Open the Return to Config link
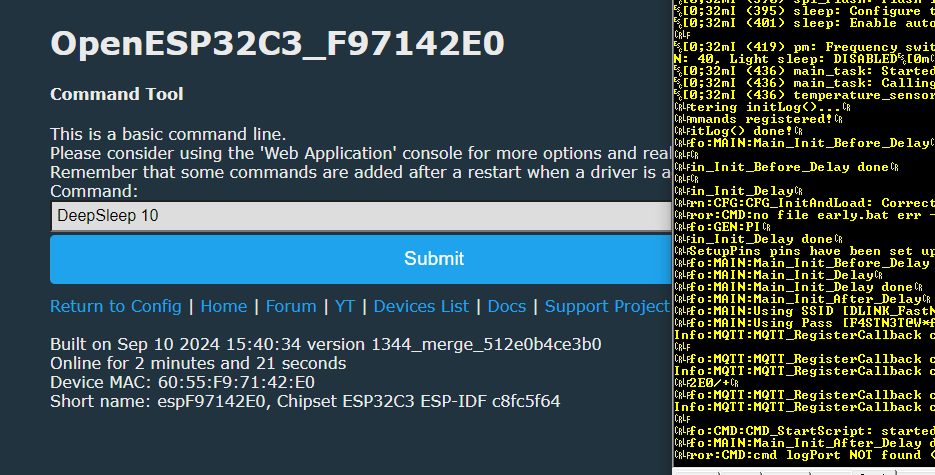 (x=116, y=306)
